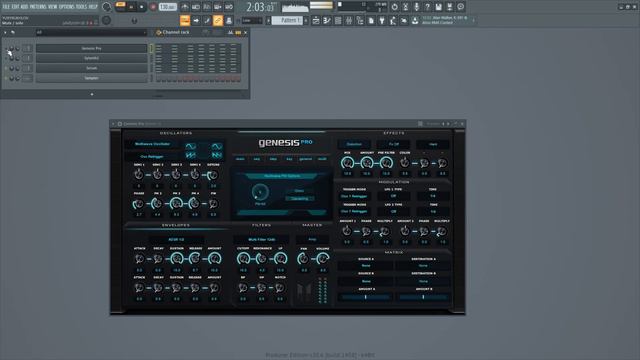This screenshot has height=360, width=640.
Task: Click the download arrow news icon
Action: pos(415,20)
